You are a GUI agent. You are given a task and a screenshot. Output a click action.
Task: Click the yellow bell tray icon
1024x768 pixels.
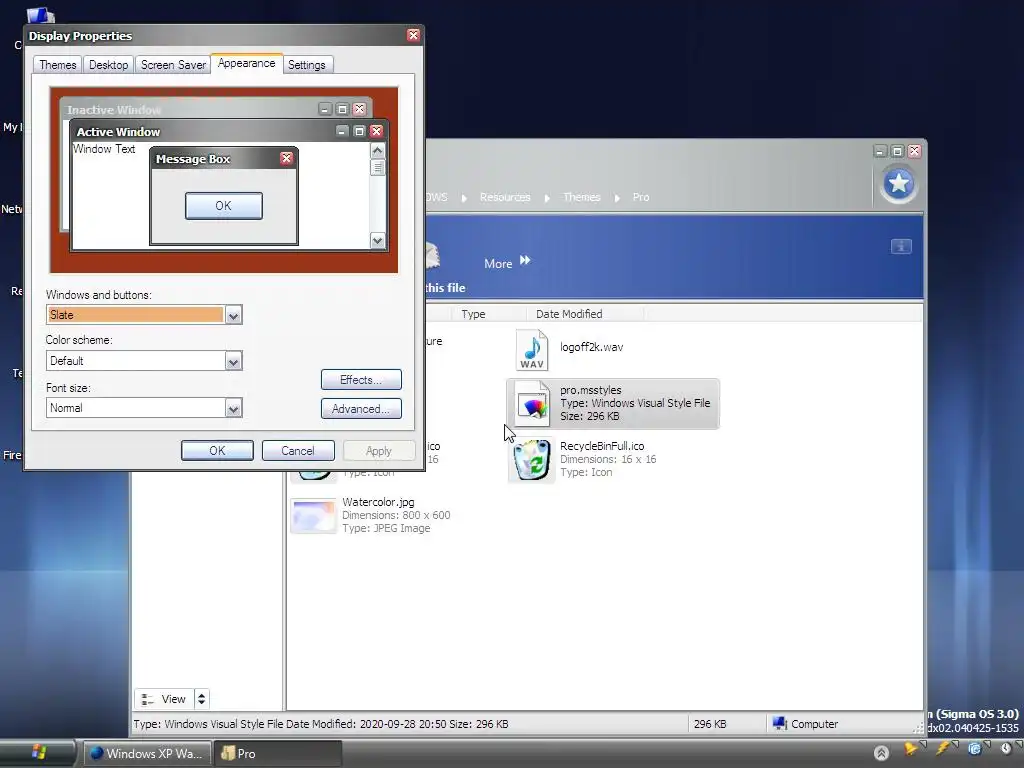[x=910, y=749]
